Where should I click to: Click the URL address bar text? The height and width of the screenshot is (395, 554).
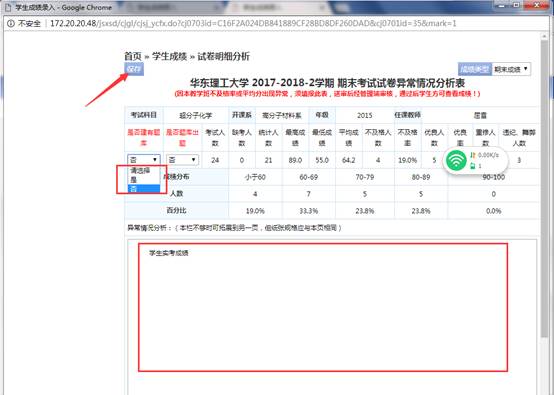click(253, 24)
